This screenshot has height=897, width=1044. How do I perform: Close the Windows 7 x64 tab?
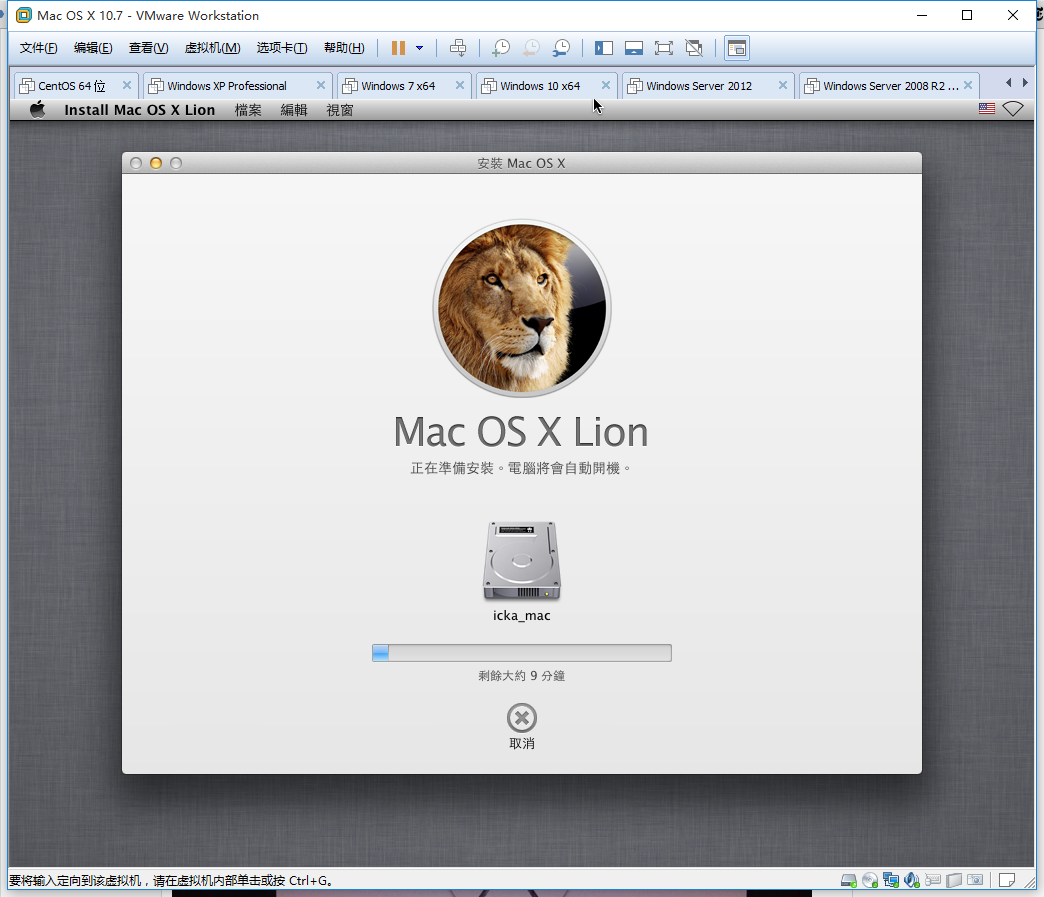point(460,85)
